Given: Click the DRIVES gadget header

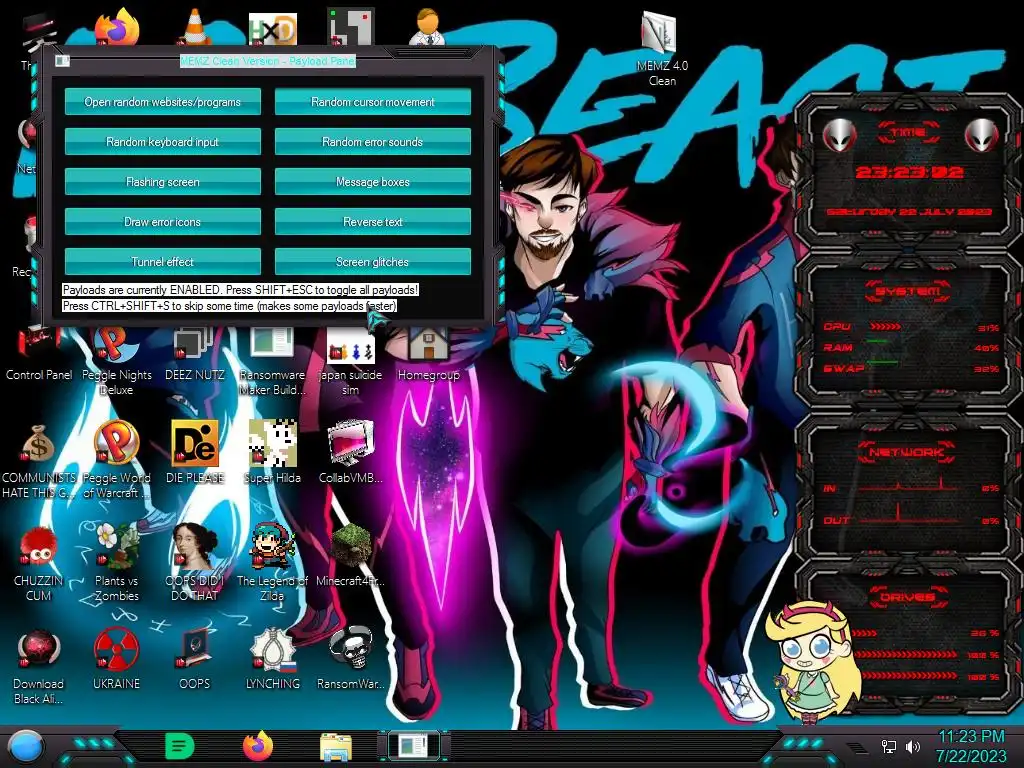Looking at the screenshot, I should coord(908,597).
